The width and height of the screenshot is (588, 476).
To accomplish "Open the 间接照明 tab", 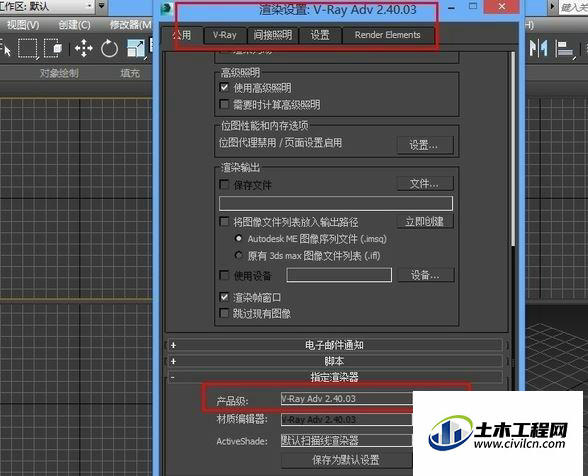I will click(273, 35).
